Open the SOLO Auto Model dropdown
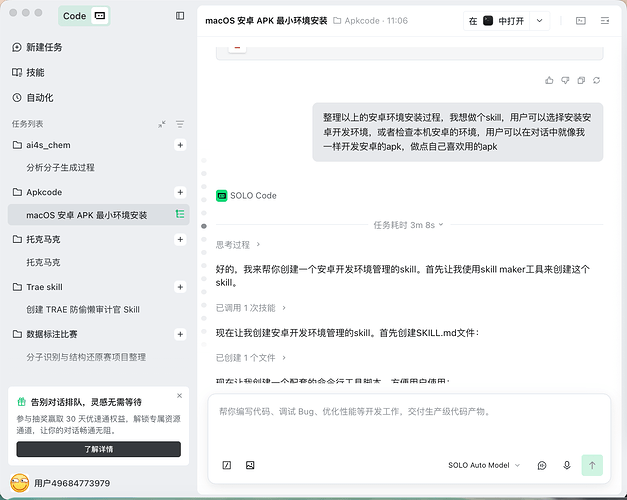Image resolution: width=627 pixels, height=500 pixels. [484, 465]
